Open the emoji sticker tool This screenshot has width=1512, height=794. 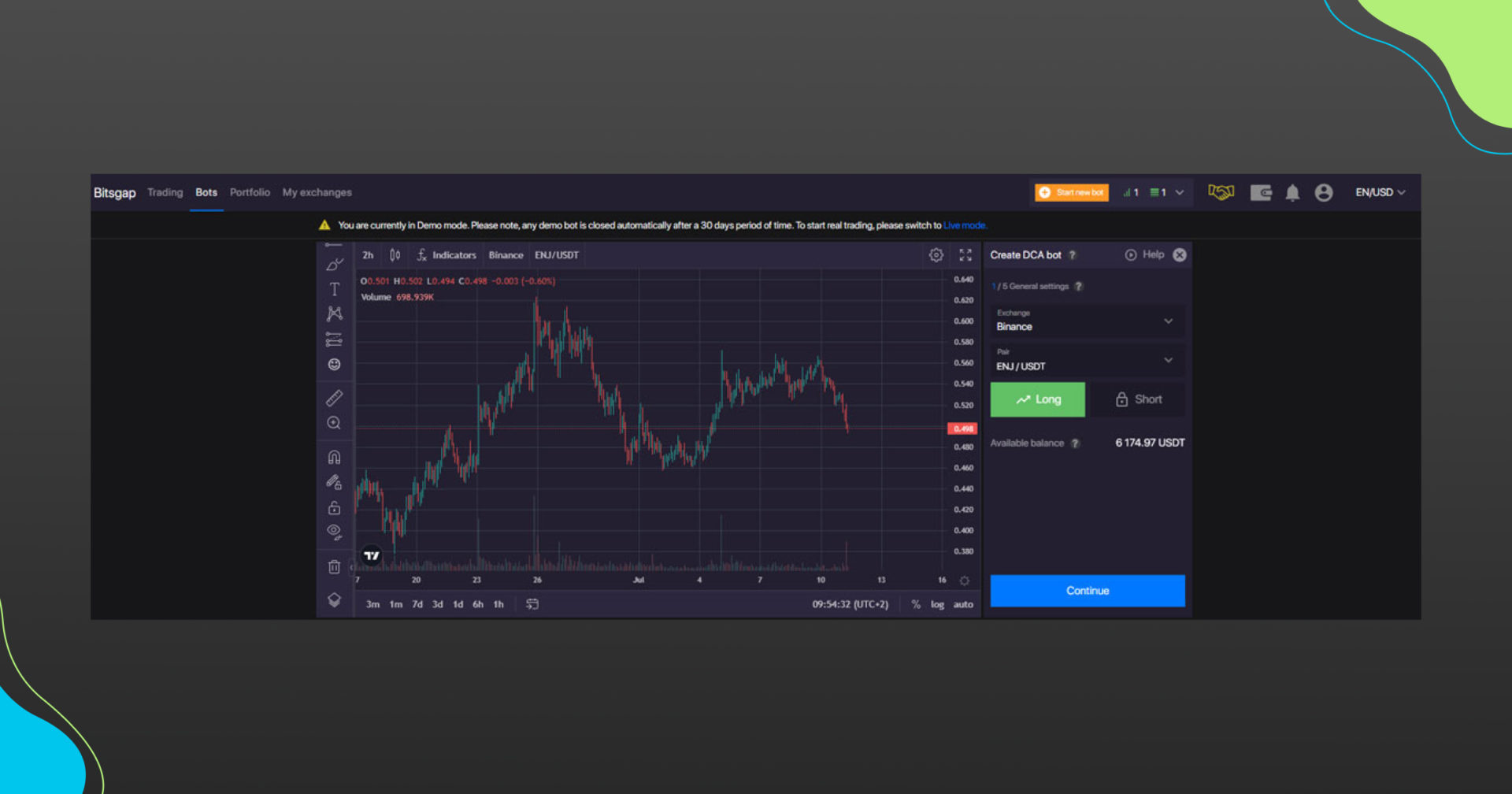(x=334, y=364)
